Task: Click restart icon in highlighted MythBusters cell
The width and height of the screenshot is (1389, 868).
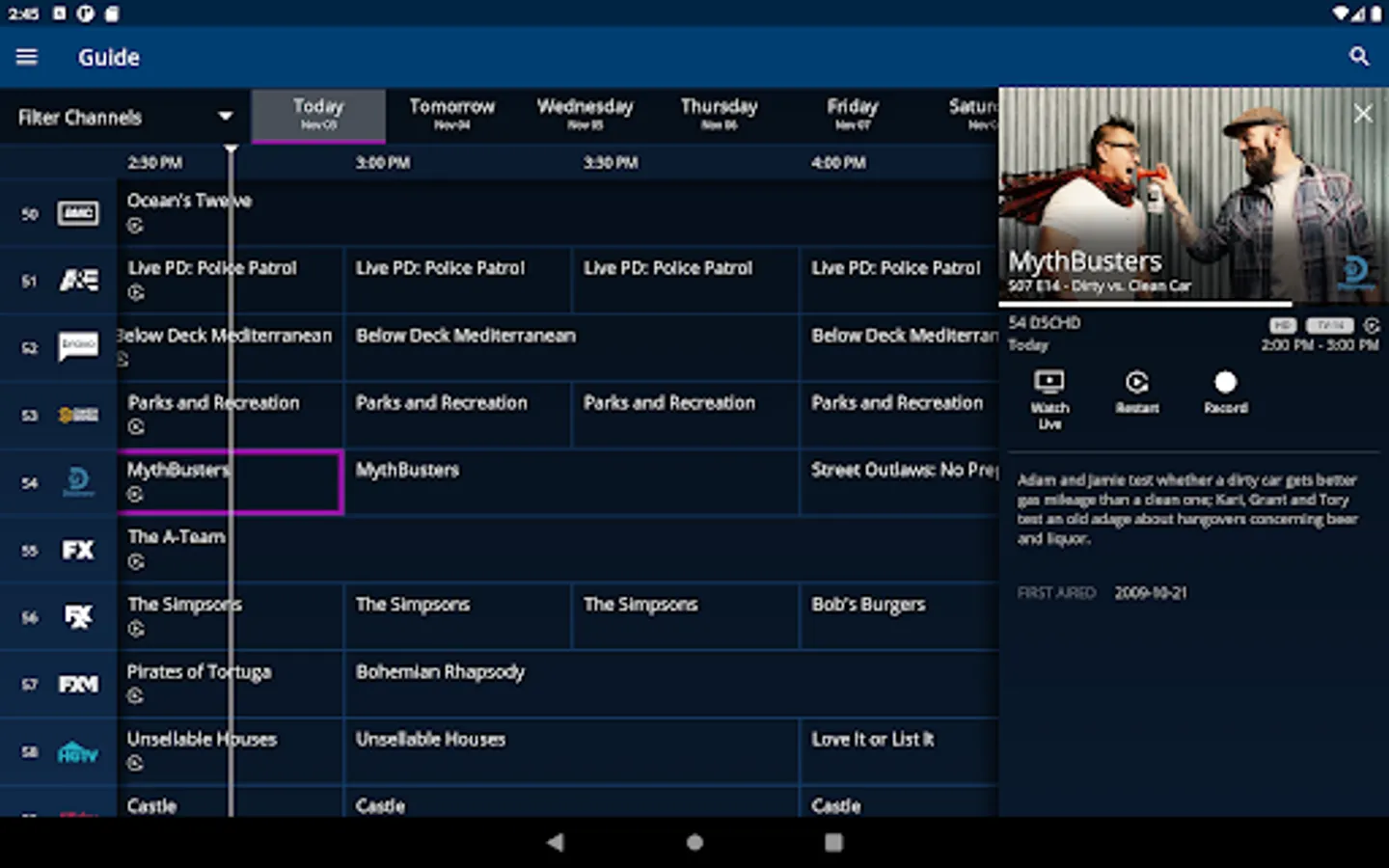Action: [x=135, y=495]
